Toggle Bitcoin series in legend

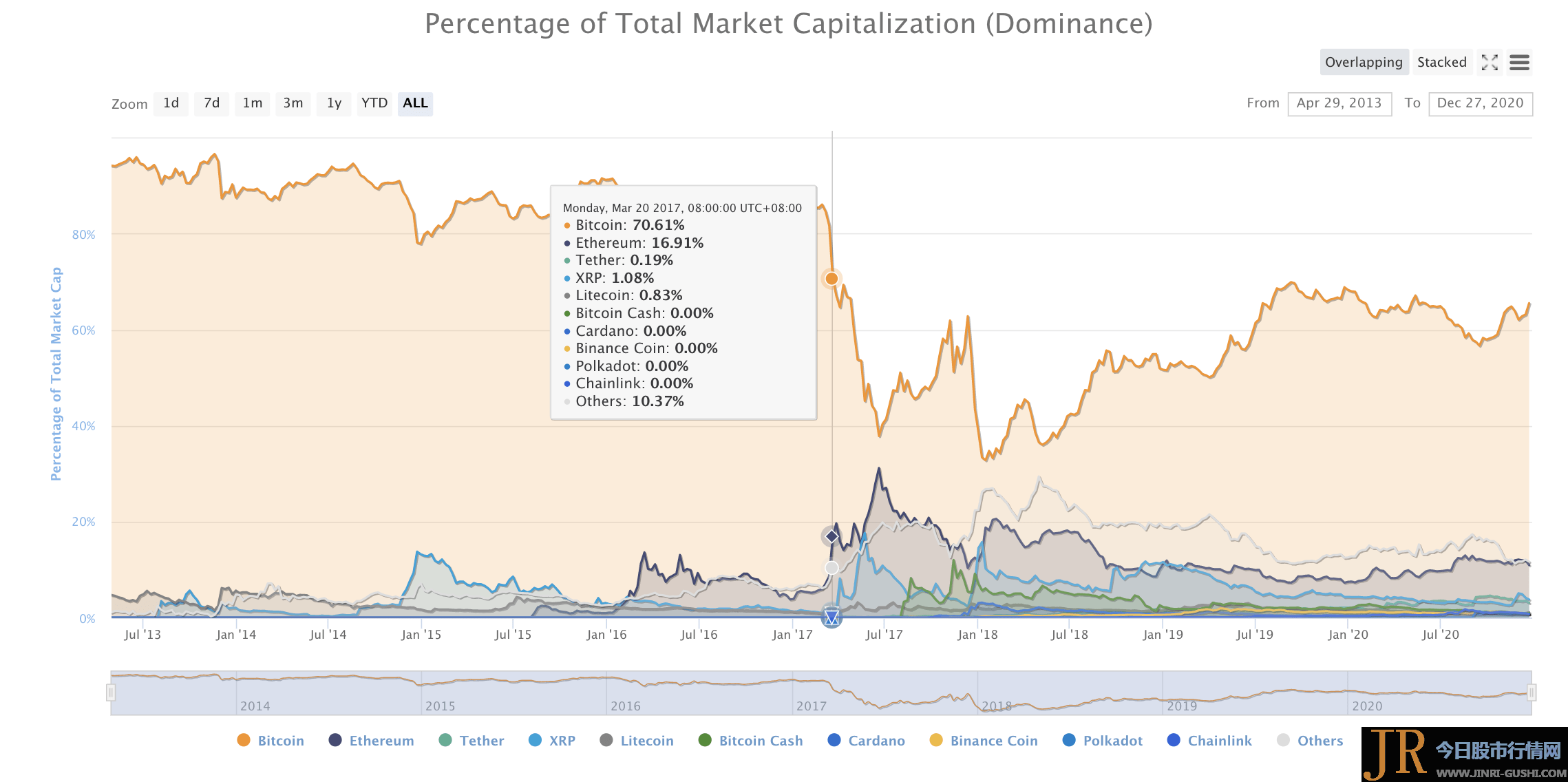[x=270, y=741]
